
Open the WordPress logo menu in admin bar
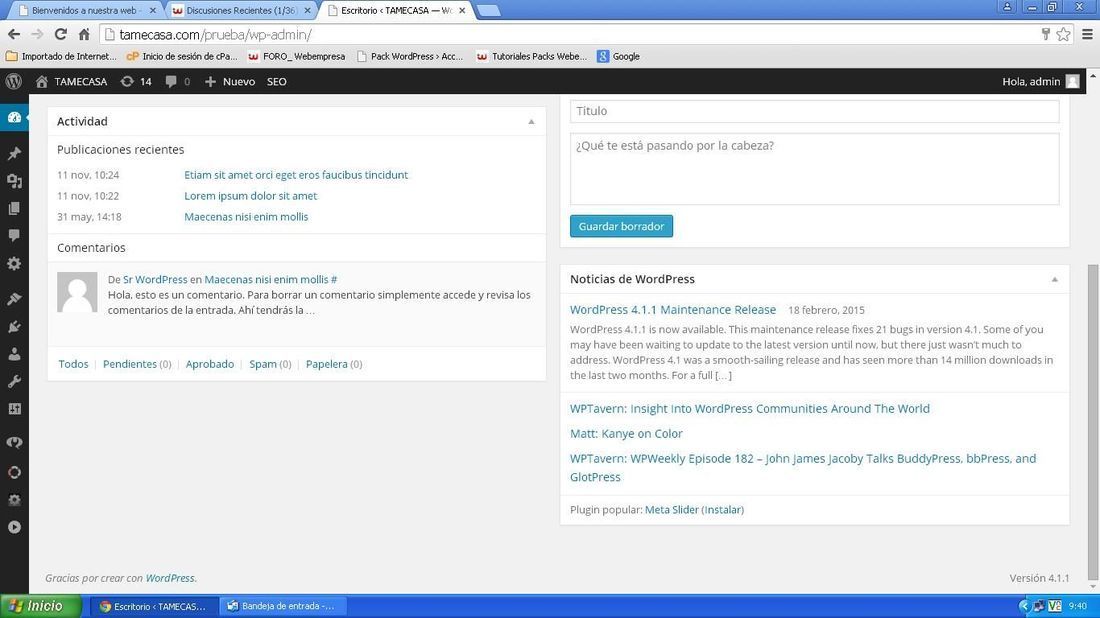point(13,81)
